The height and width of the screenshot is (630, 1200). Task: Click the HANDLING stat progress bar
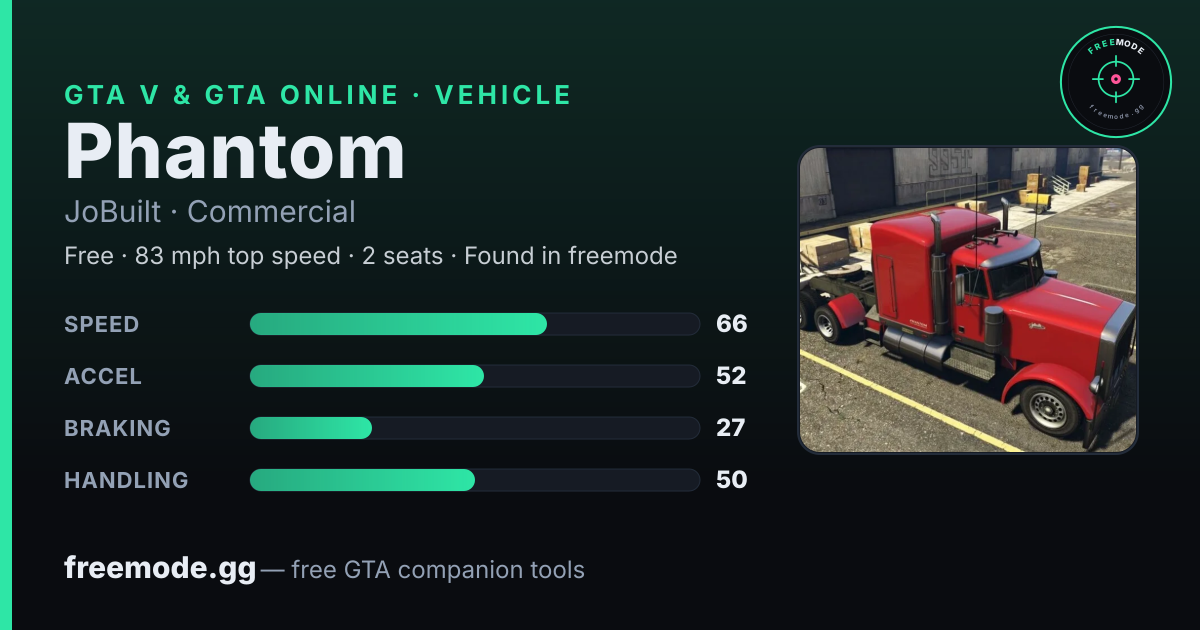point(474,480)
